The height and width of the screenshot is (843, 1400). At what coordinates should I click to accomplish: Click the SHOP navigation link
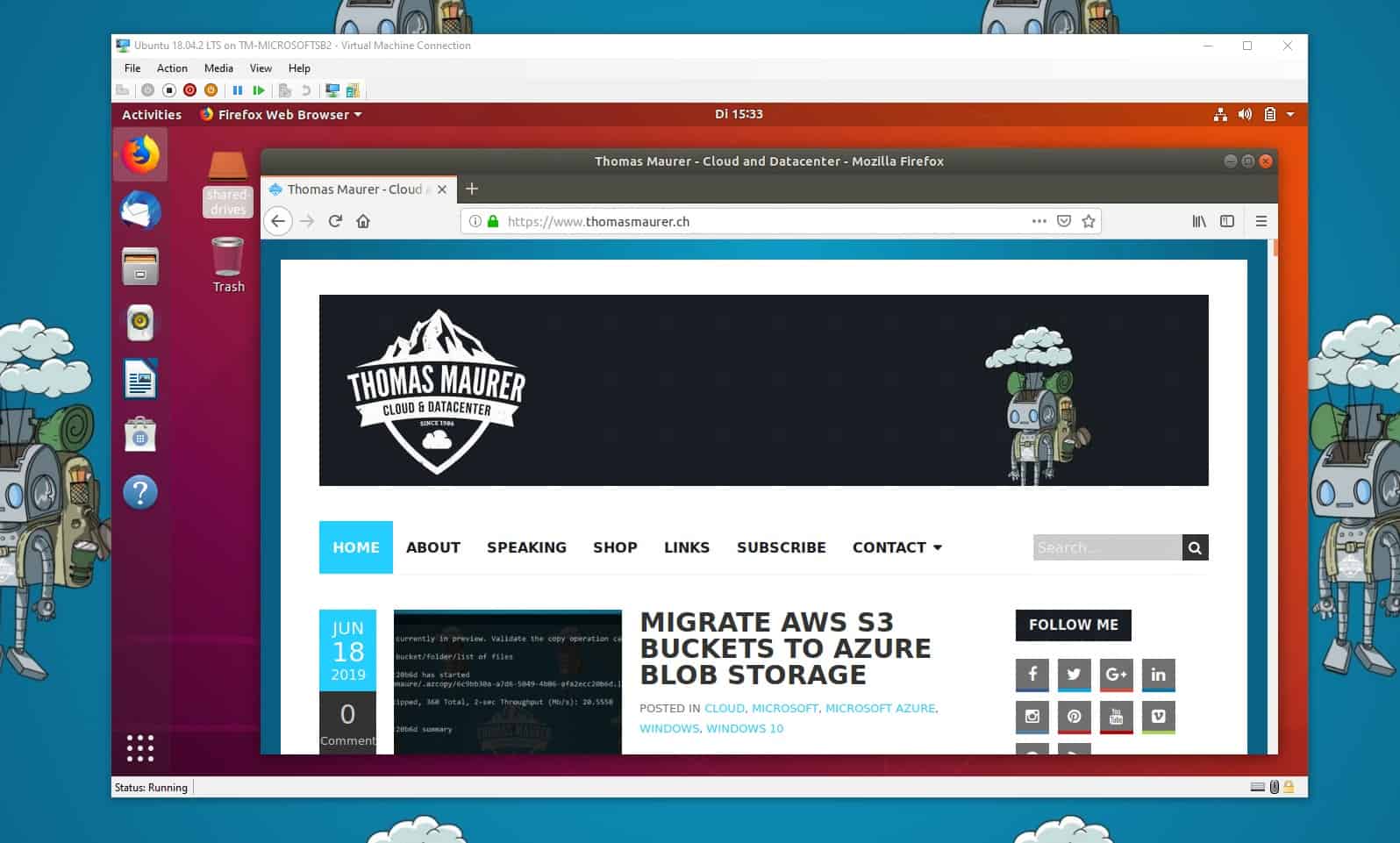[615, 547]
